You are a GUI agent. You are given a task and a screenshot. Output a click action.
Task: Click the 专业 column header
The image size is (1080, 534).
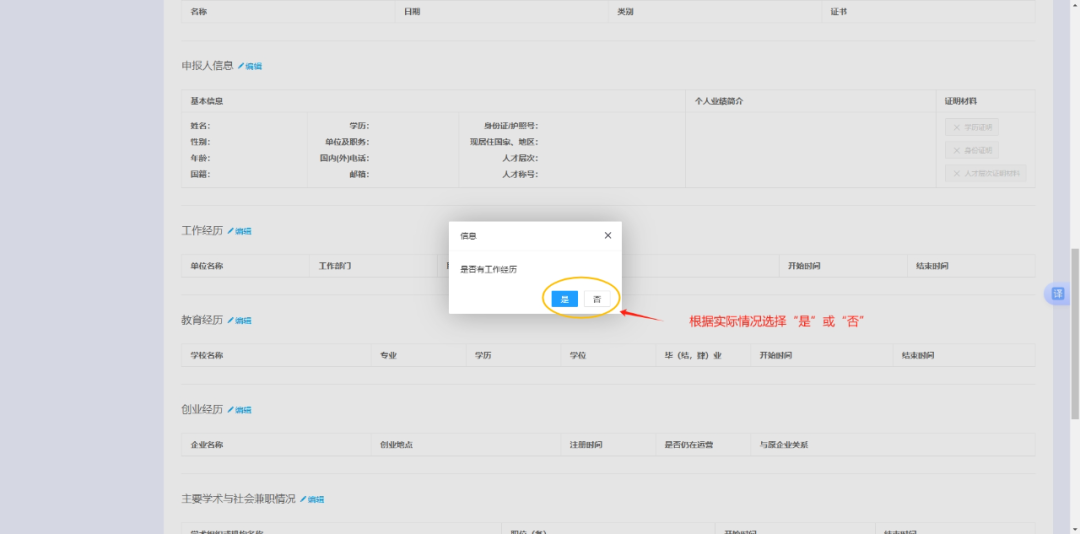click(388, 356)
